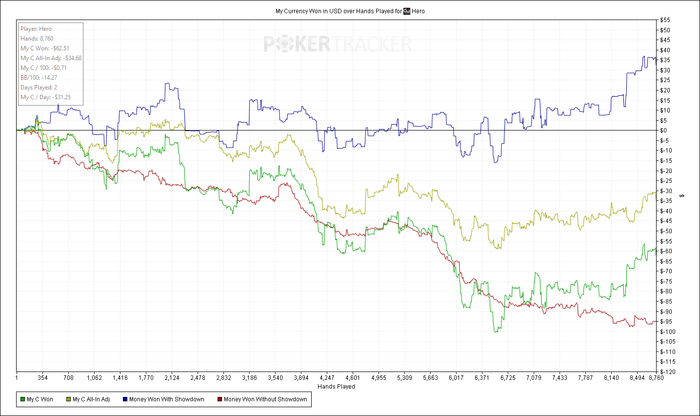The image size is (700, 416).
Task: Click the red Money Won Without Showdown swatch
Action: tap(220, 399)
